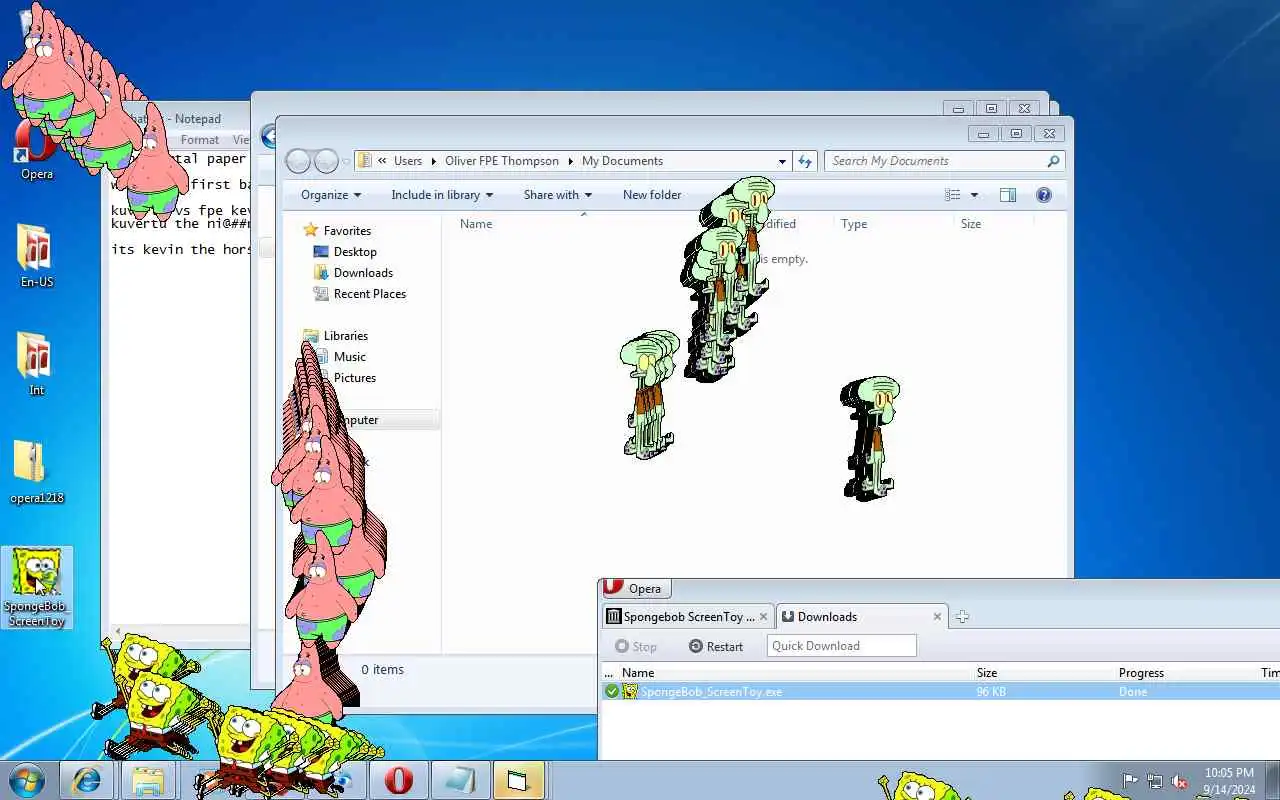Open the Format menu in Notepad

click(200, 140)
